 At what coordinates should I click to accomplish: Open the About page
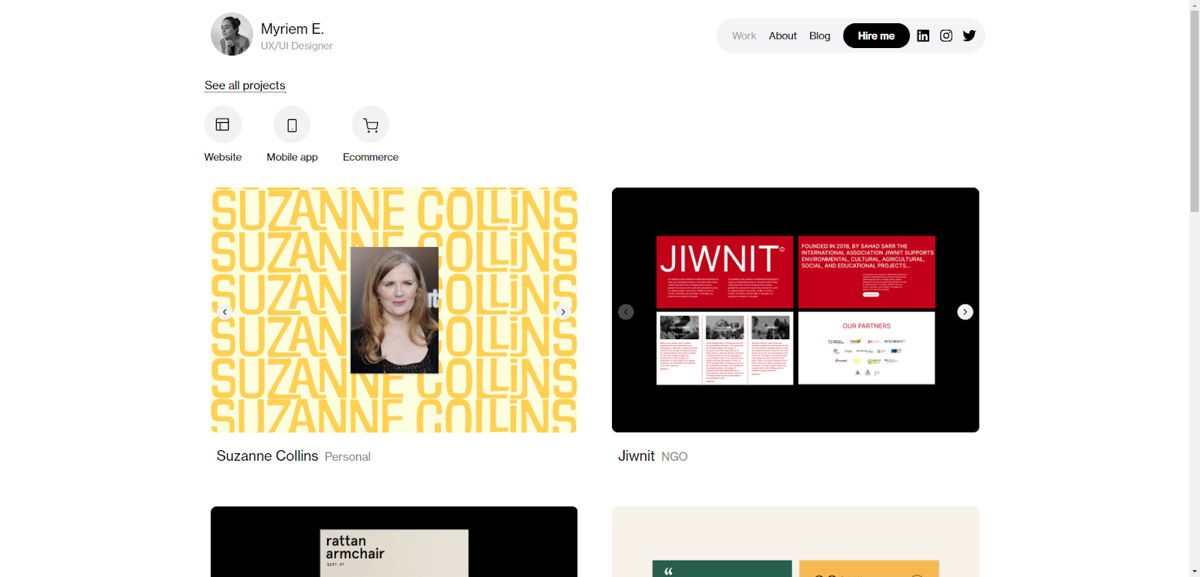pos(783,36)
